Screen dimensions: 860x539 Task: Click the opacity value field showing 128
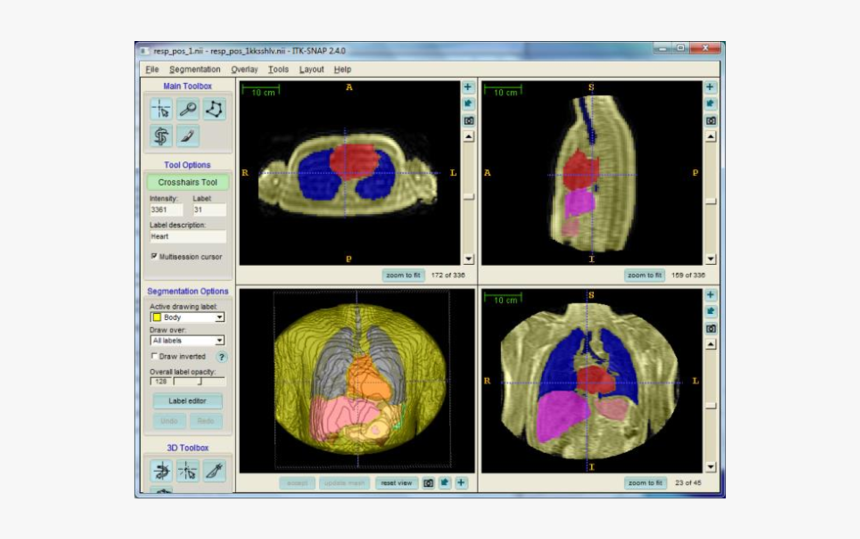[161, 381]
